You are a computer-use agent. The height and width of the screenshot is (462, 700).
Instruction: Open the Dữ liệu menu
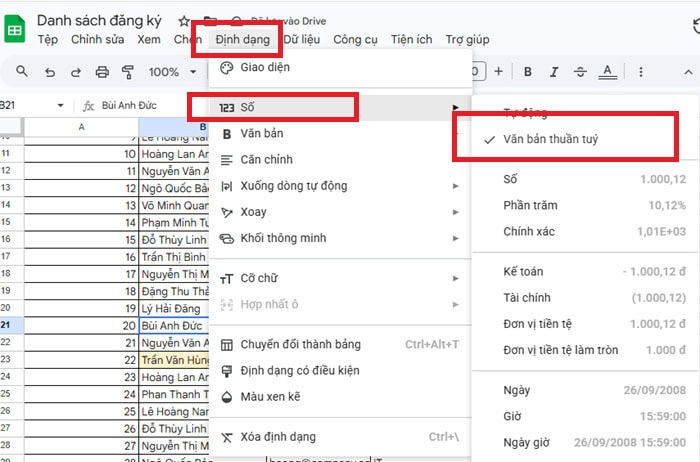tap(302, 40)
